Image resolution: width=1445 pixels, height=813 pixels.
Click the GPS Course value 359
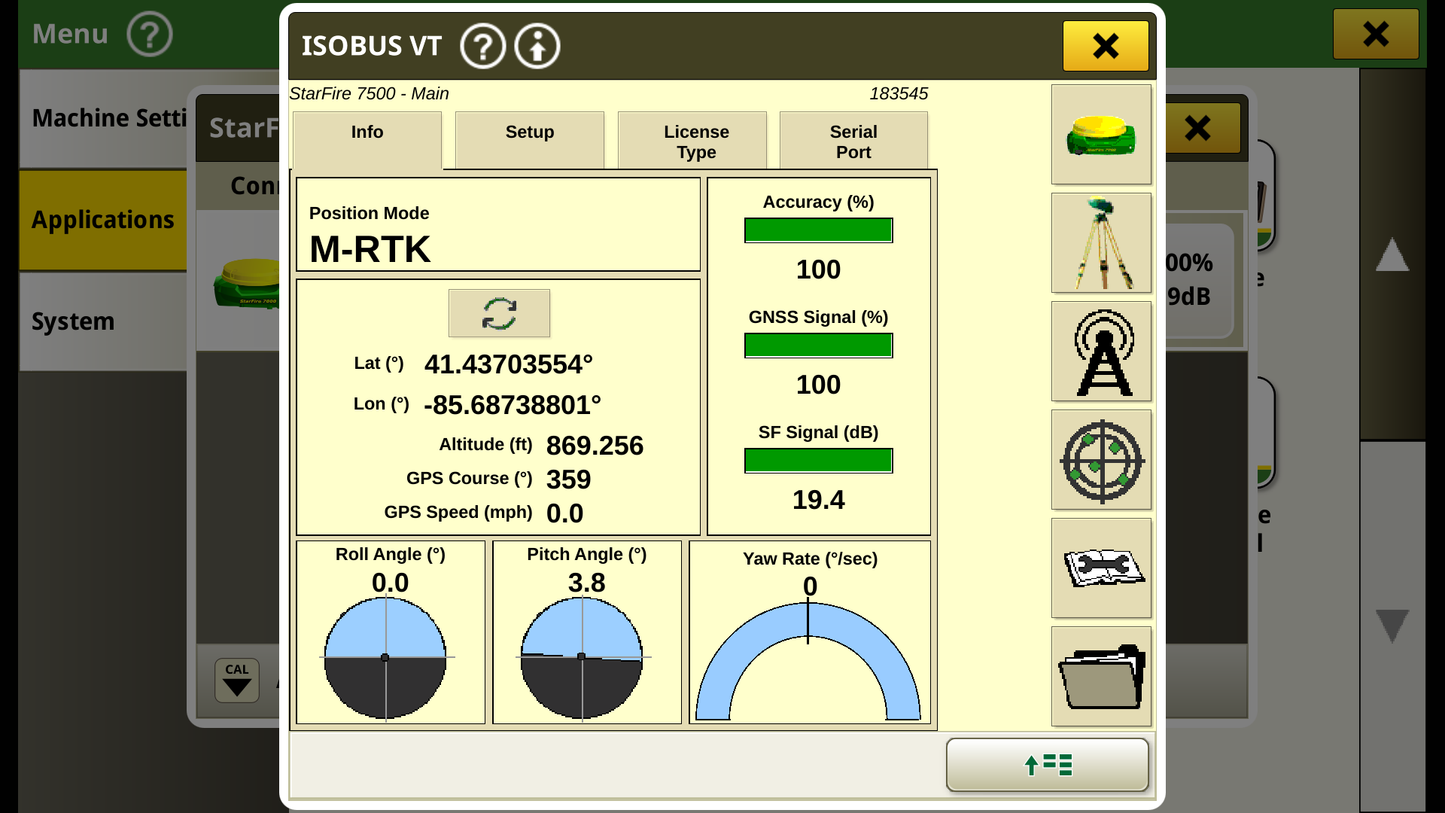[568, 480]
